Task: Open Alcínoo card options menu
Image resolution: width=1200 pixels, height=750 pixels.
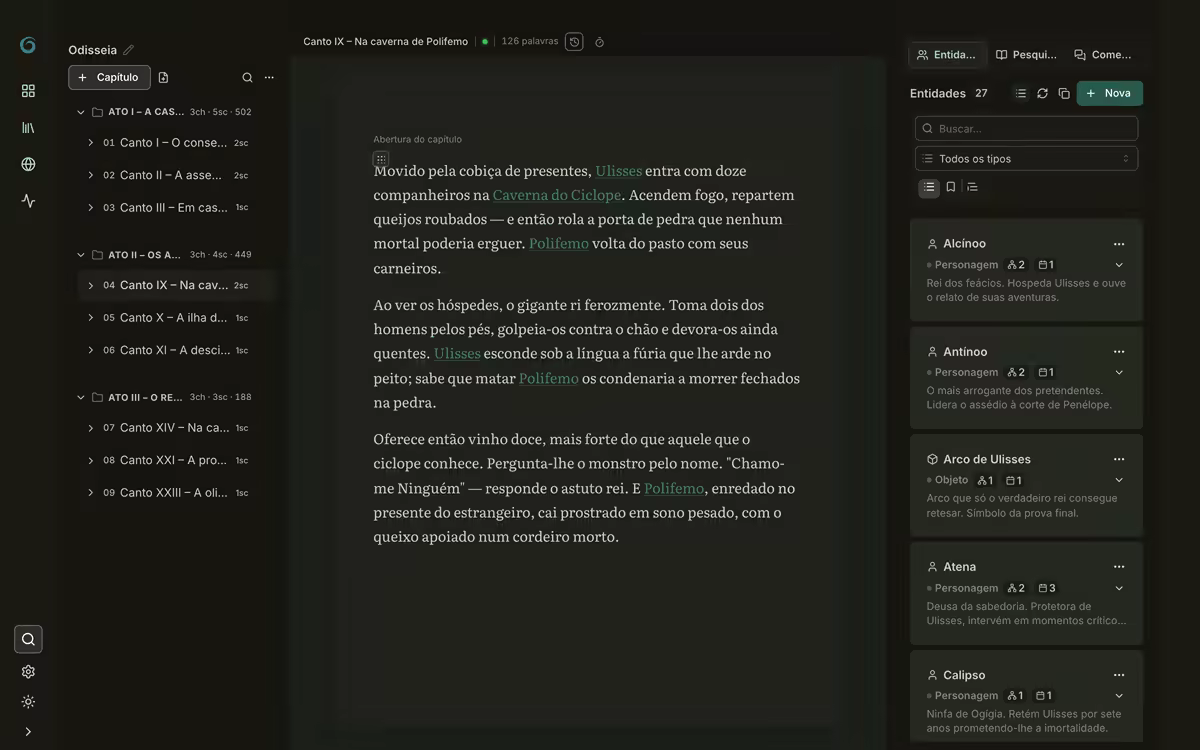Action: click(1119, 244)
